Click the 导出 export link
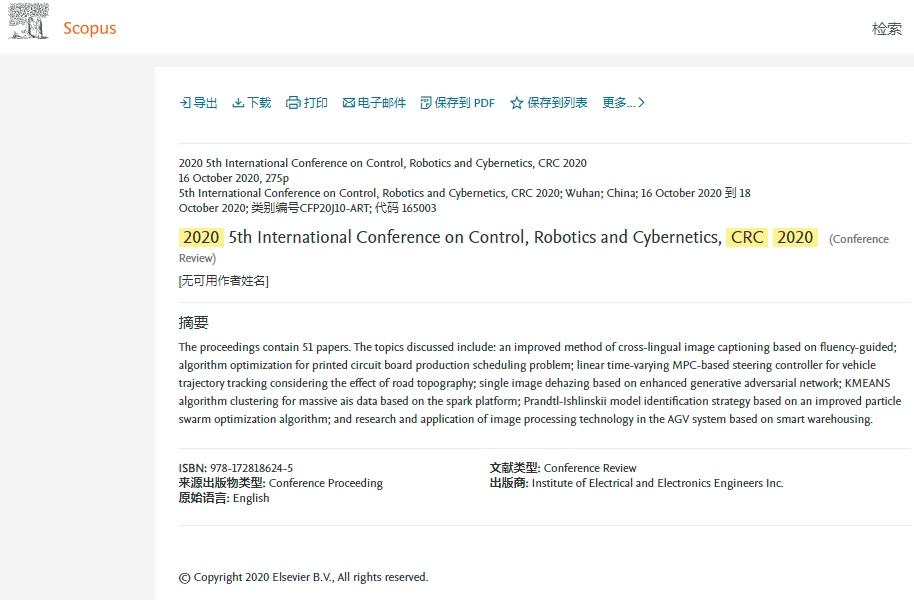914x600 pixels. pos(205,103)
